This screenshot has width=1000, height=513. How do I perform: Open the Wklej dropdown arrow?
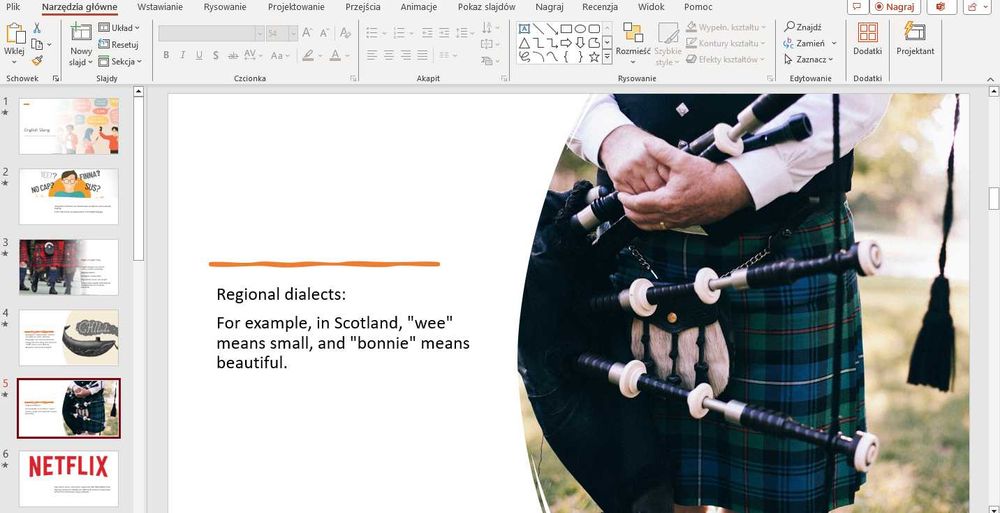click(14, 63)
